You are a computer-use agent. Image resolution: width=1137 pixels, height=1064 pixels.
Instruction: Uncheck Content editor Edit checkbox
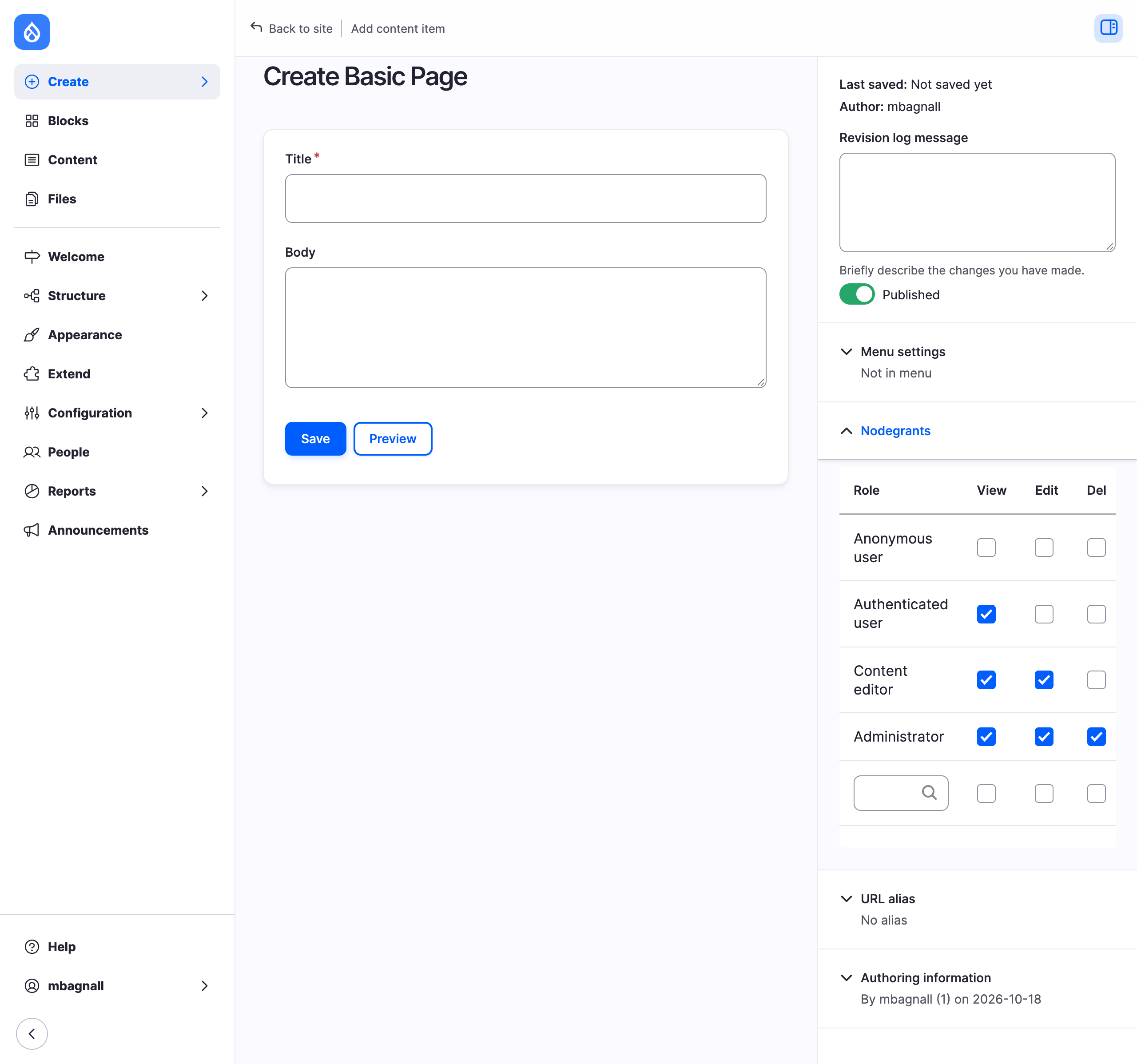pos(1044,680)
